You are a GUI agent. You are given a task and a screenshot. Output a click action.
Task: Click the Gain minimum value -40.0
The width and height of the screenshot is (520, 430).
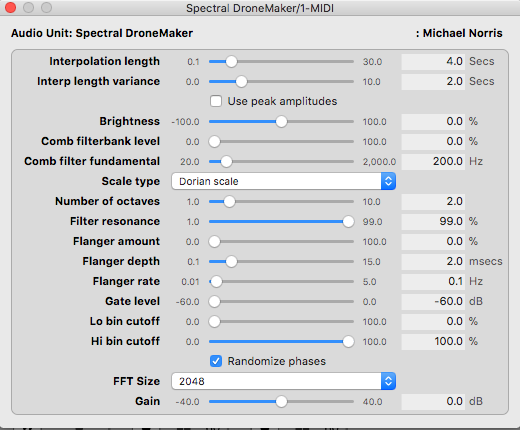point(187,402)
